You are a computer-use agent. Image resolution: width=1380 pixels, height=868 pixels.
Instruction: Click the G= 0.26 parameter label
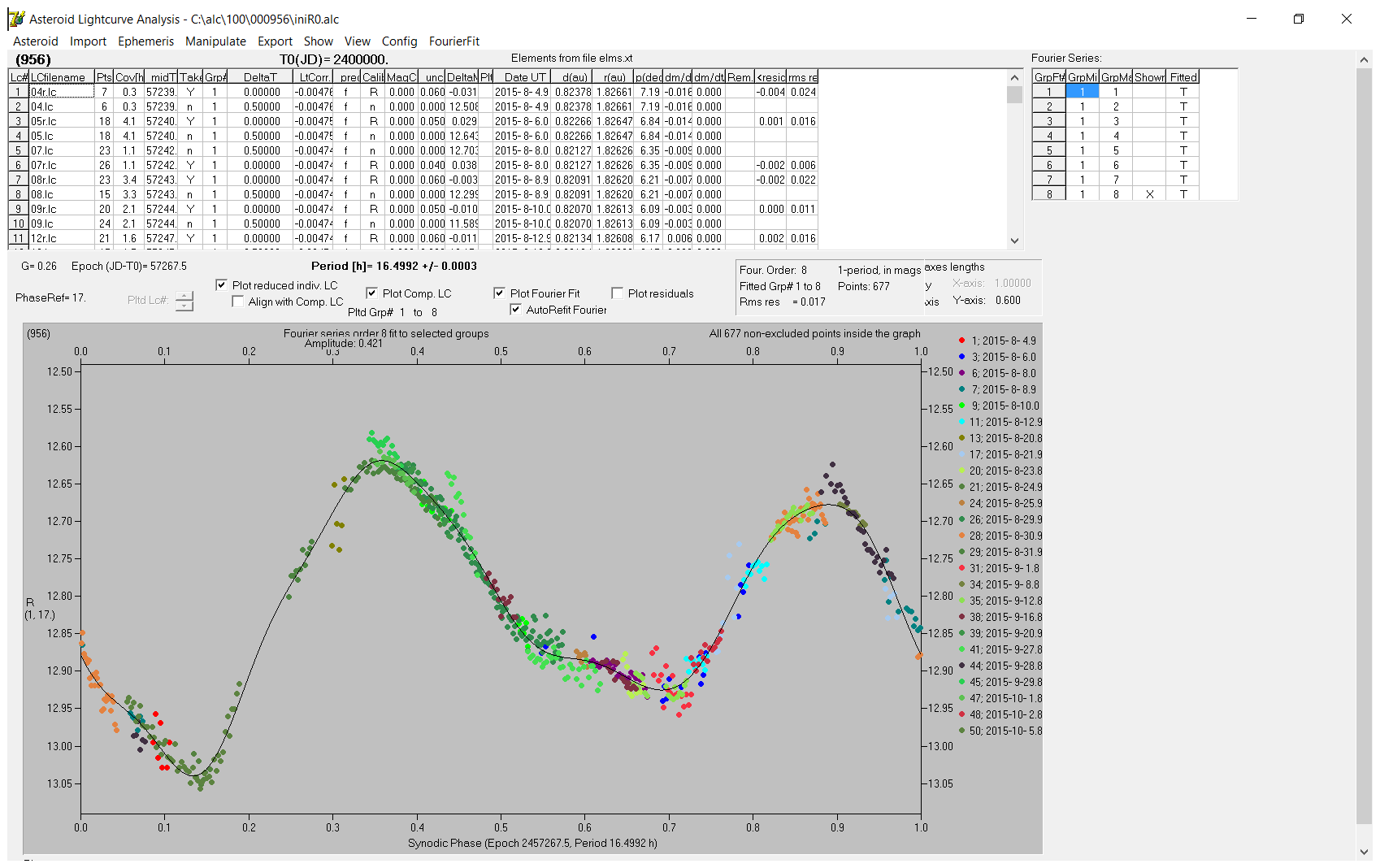[39, 266]
